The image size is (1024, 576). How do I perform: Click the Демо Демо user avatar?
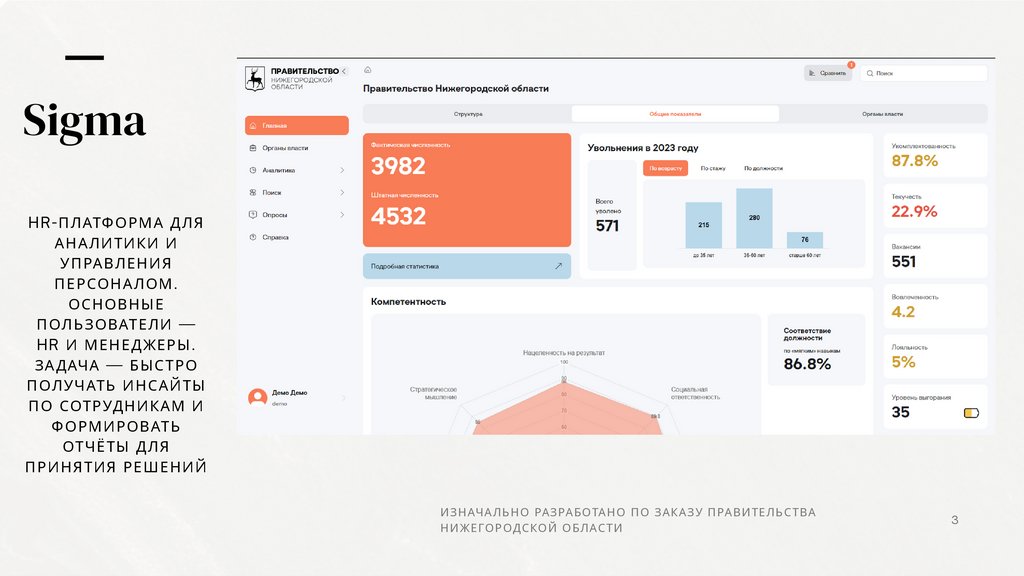257,397
